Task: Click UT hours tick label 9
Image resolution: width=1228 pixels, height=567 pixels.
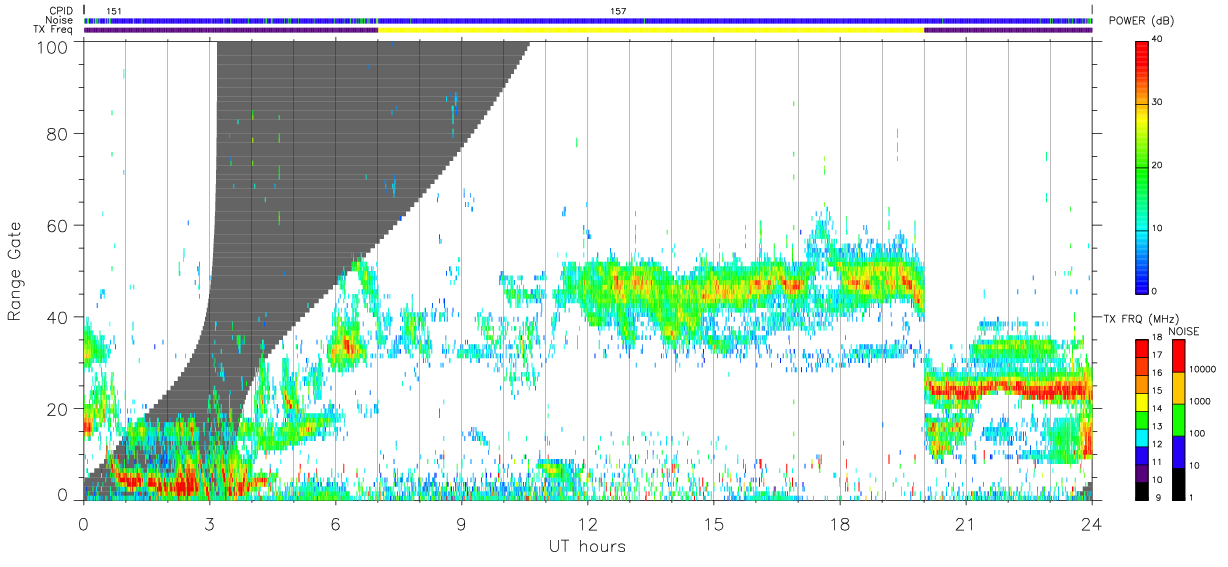Action: [462, 523]
